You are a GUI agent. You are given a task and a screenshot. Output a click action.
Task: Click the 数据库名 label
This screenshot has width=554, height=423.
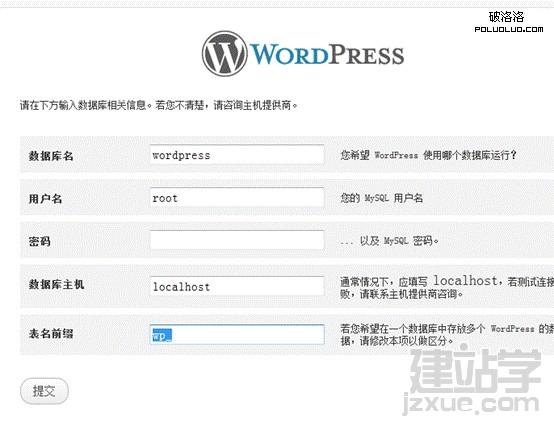[x=51, y=156]
